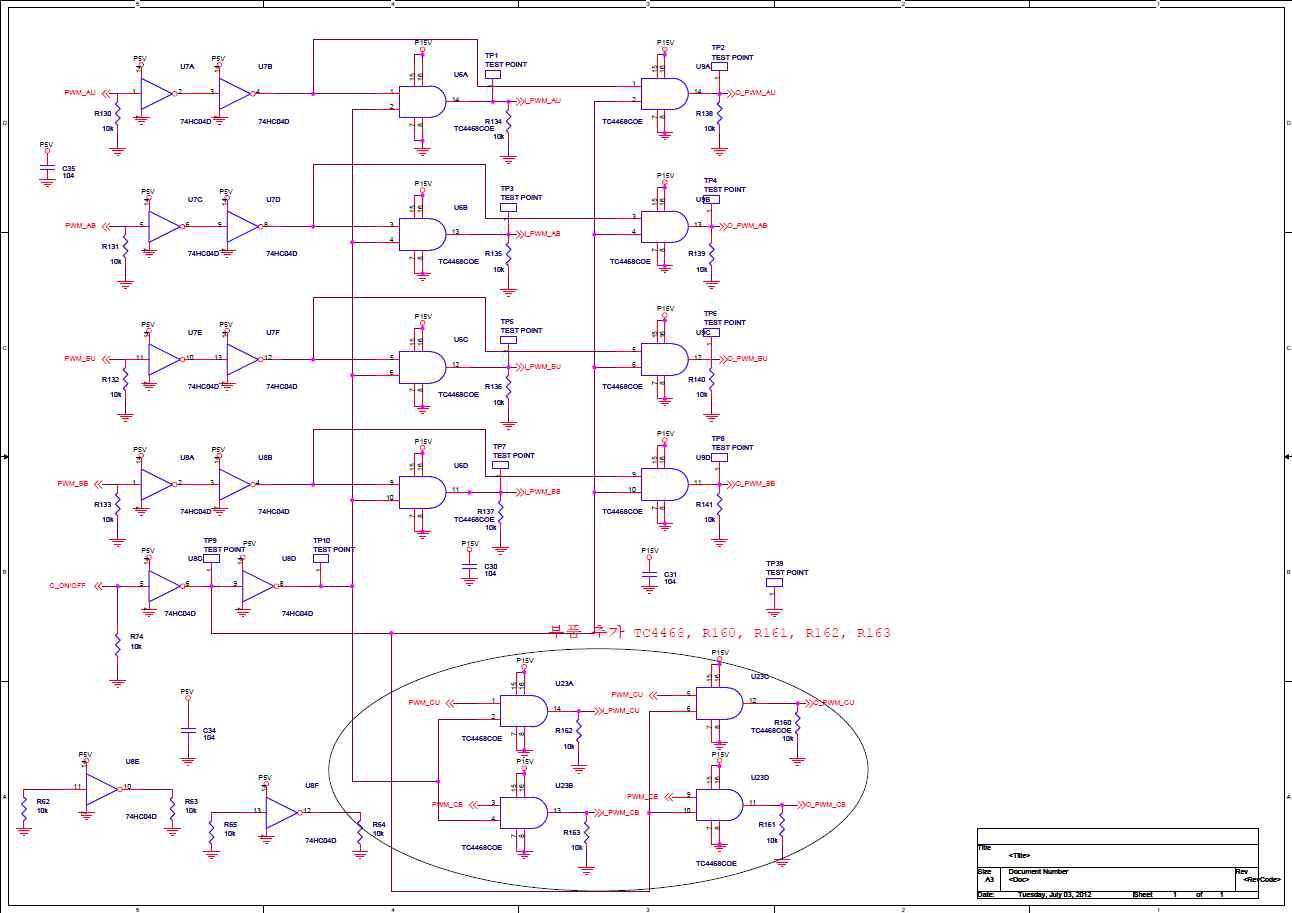This screenshot has width=1292, height=913.
Task: Click the C_ON/OFF net label
Action: pos(68,586)
